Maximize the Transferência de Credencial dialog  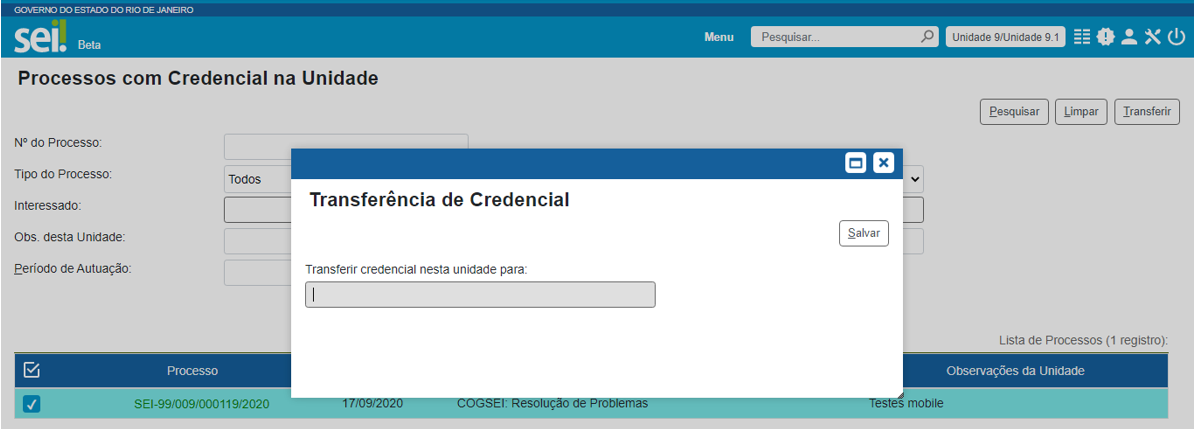pos(855,163)
